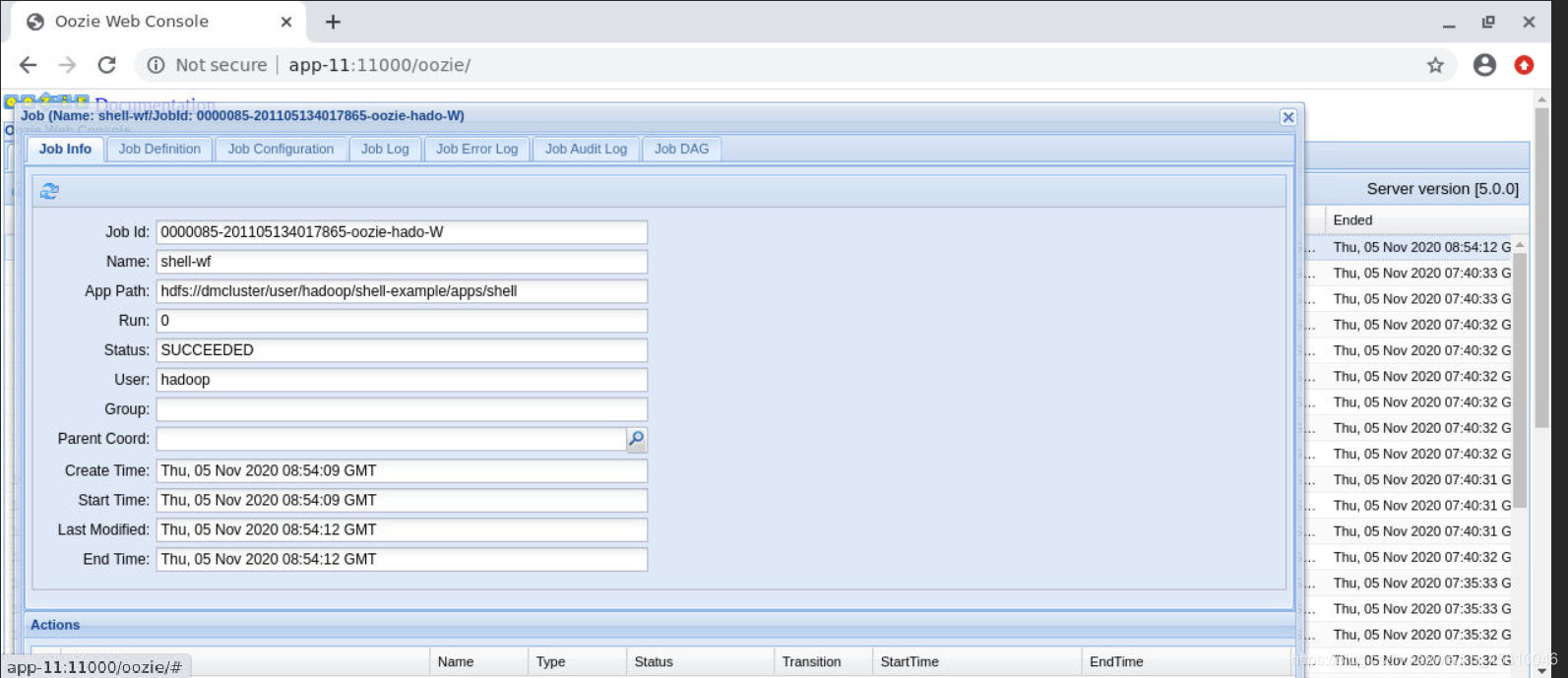Click the empty Group field
This screenshot has height=678, width=1568.
click(x=402, y=409)
